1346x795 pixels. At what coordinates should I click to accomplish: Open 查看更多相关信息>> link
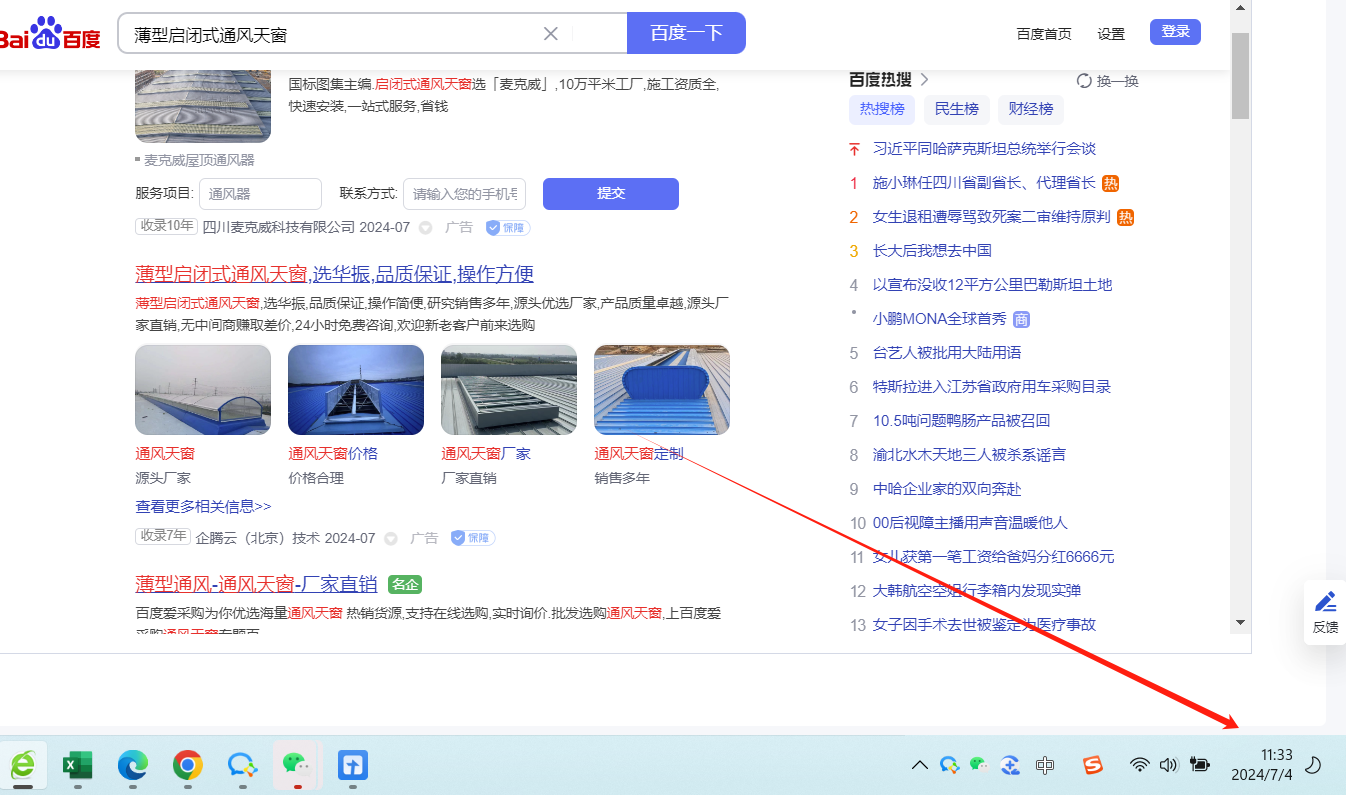click(203, 507)
